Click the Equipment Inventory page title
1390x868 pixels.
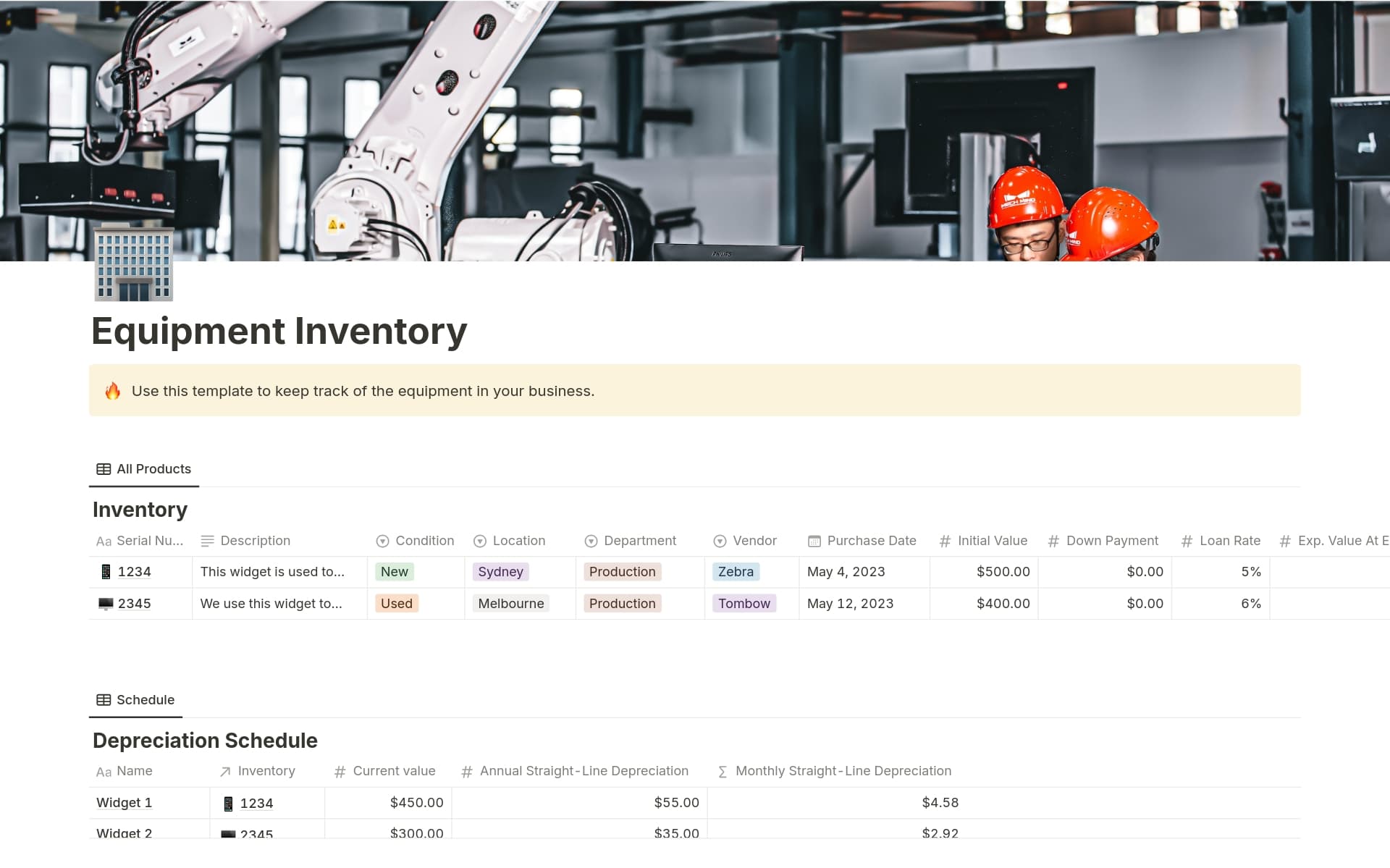[x=279, y=332]
